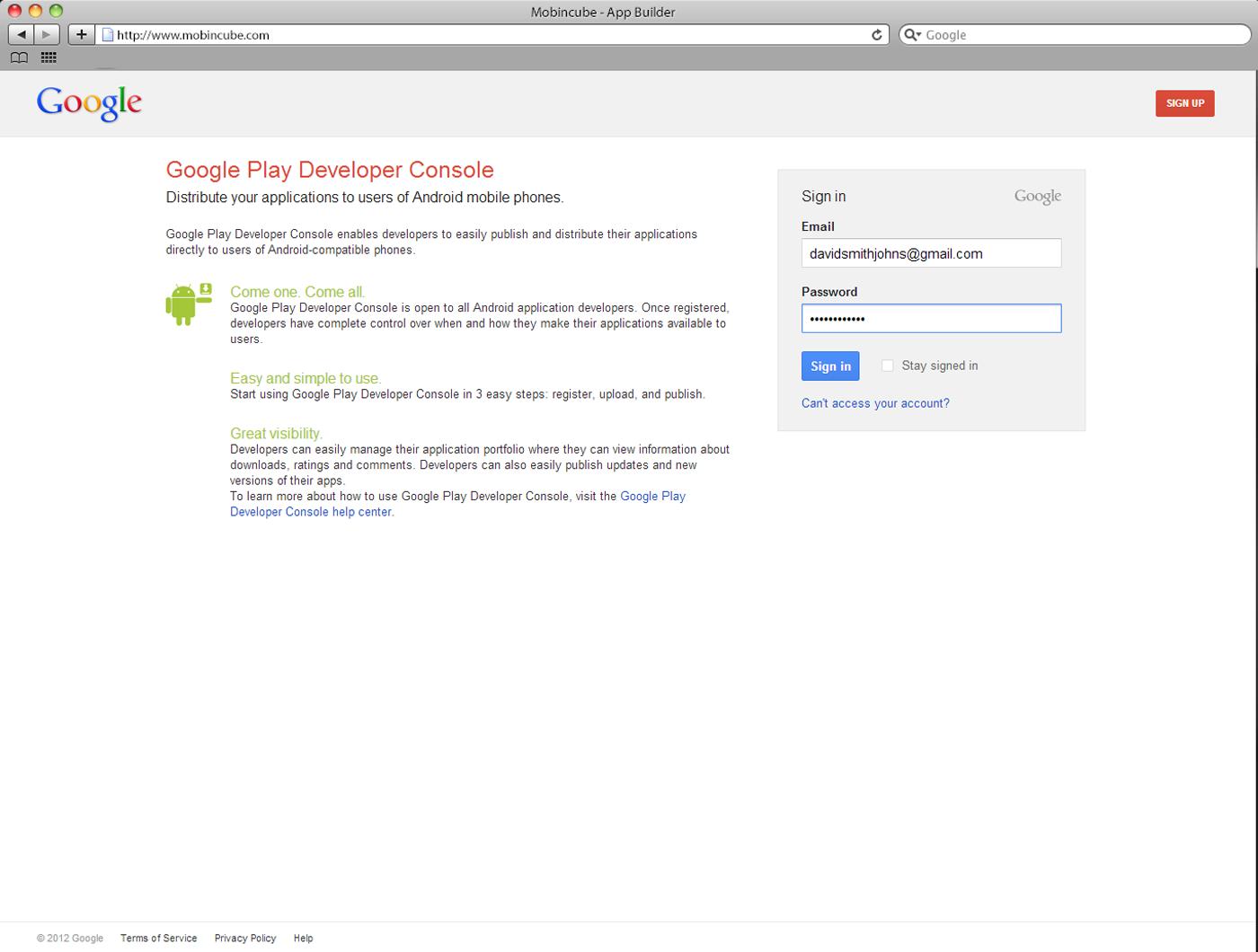Click the Easy and simple to use heading
This screenshot has height=952, width=1258.
pyautogui.click(x=306, y=378)
